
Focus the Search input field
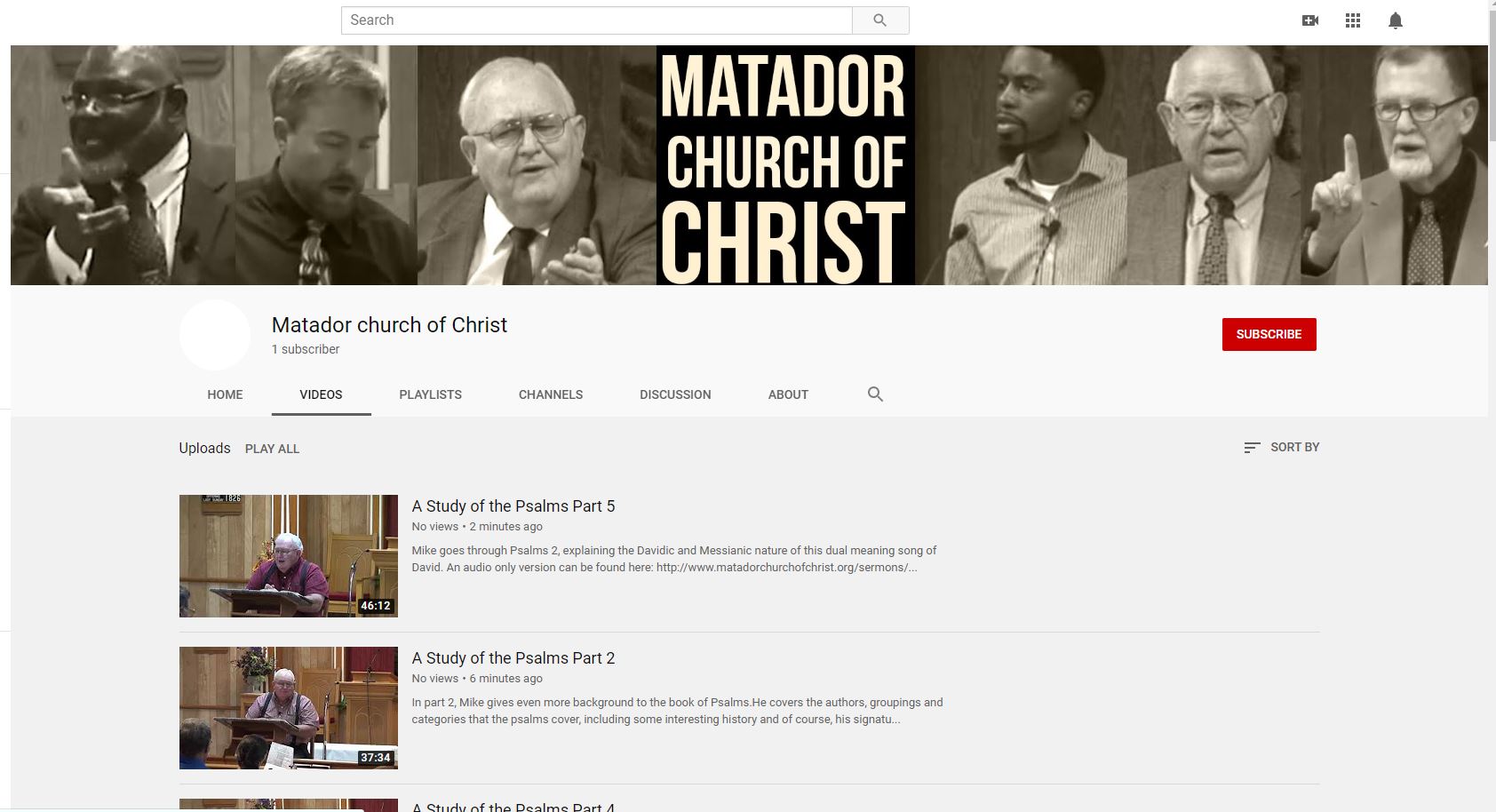(x=597, y=20)
